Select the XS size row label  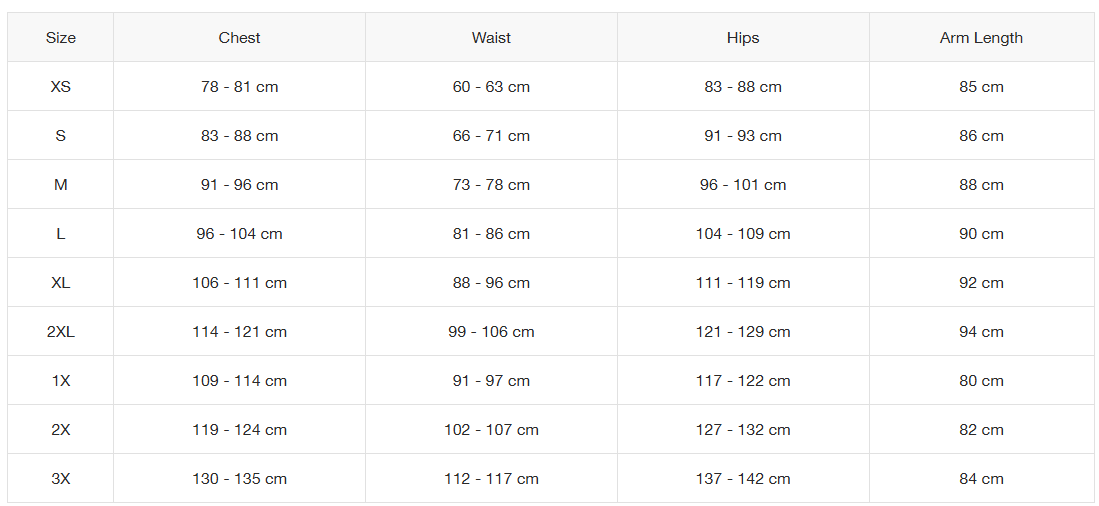pyautogui.click(x=60, y=87)
